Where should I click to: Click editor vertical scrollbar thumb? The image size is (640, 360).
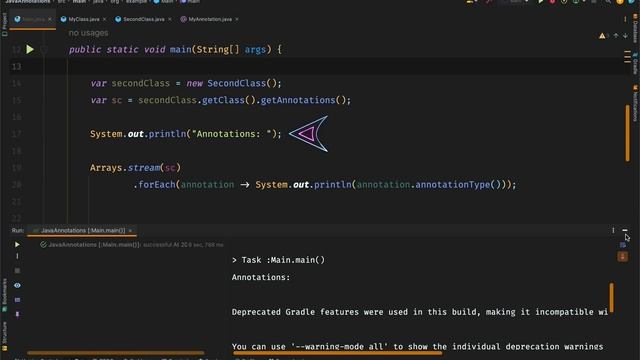pos(627,133)
